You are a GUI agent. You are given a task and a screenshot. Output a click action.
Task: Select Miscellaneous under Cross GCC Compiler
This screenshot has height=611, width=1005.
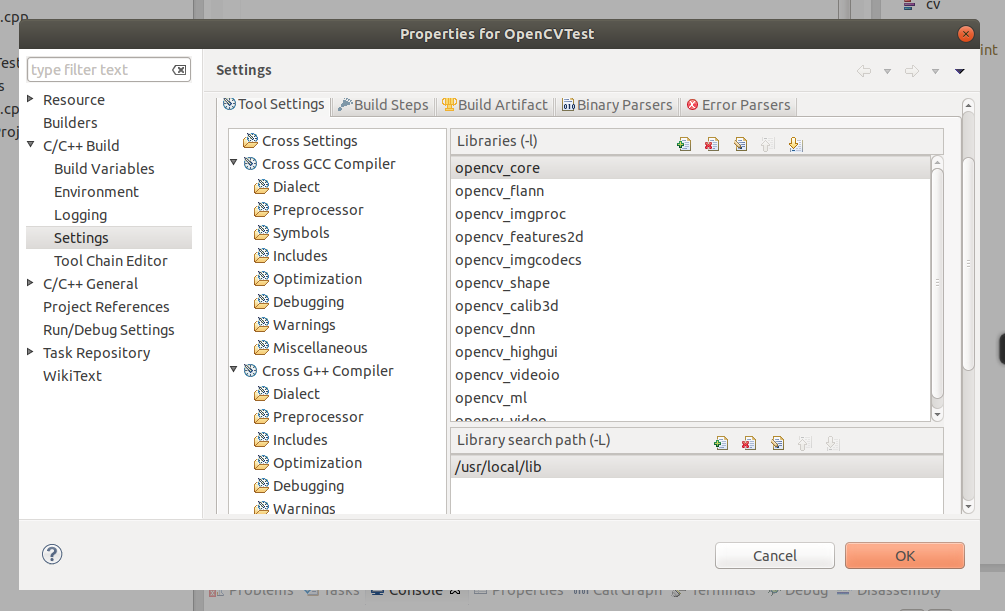tap(320, 348)
